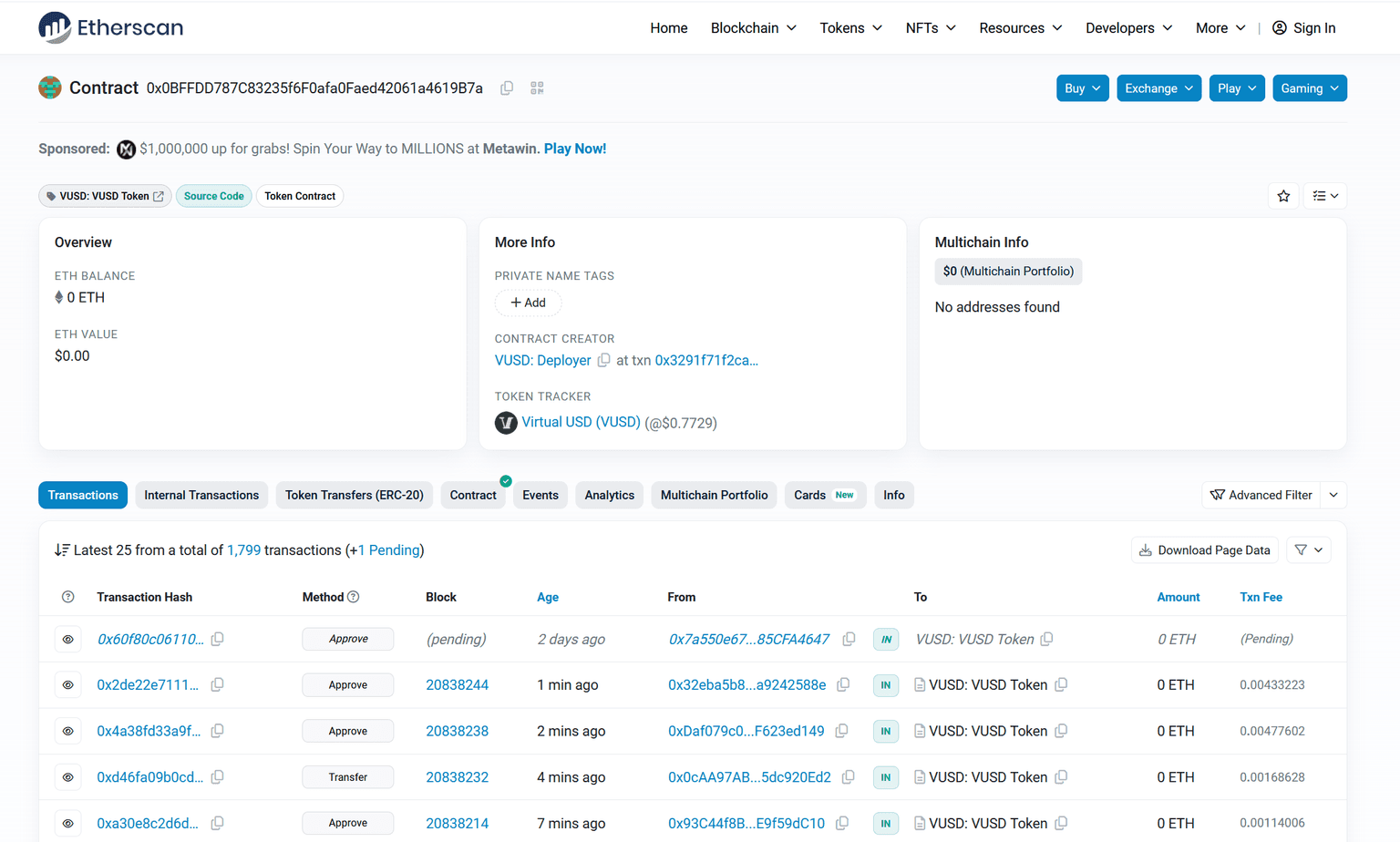Click the Etherscan logo
The image size is (1400, 842).
[111, 27]
